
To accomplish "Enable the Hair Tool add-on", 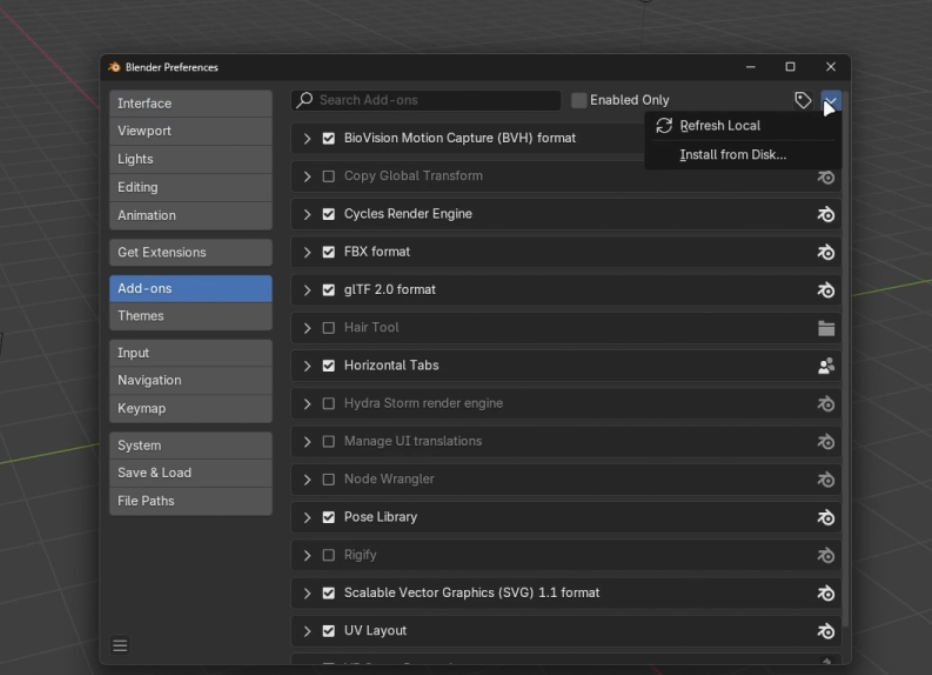I will click(x=329, y=328).
